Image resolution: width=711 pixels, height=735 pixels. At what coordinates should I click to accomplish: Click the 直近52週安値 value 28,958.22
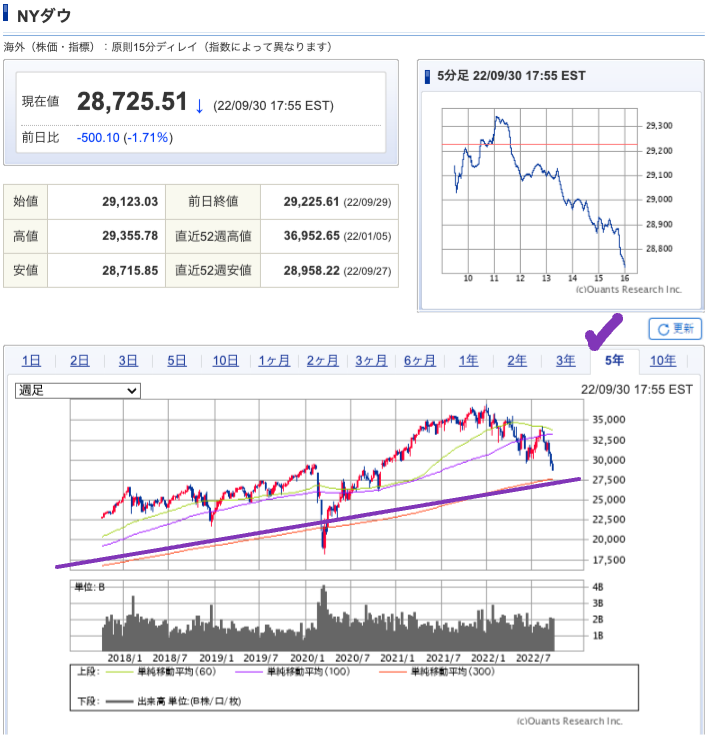(311, 270)
